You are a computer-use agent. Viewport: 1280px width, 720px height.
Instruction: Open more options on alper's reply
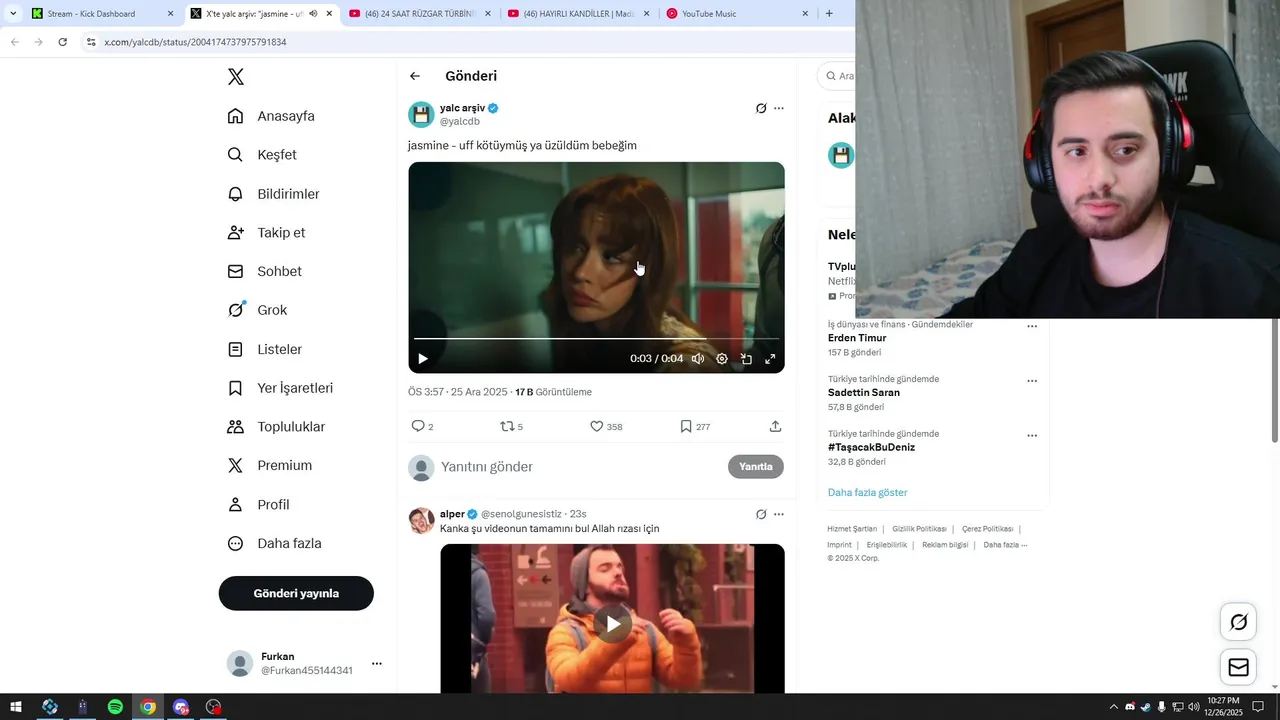tap(779, 514)
